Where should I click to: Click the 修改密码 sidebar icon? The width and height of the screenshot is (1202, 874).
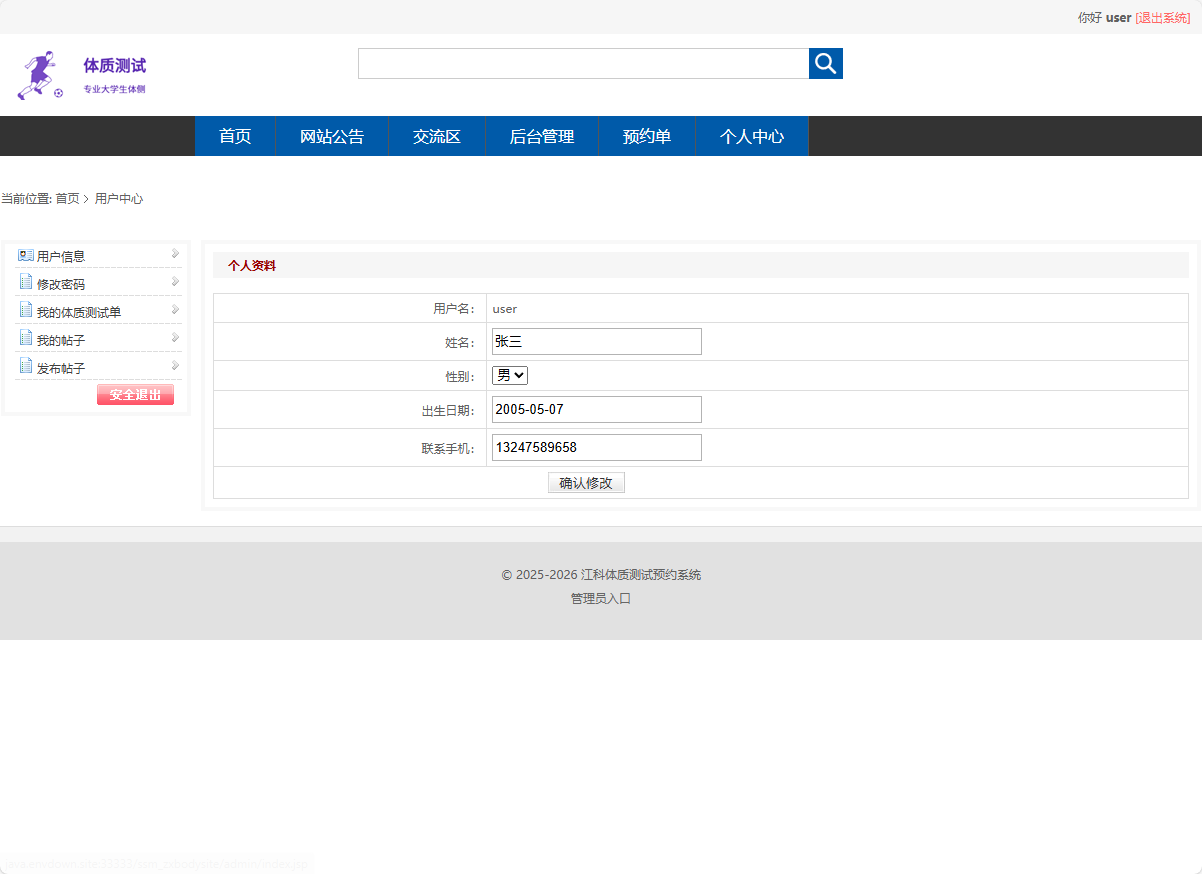pyautogui.click(x=25, y=283)
